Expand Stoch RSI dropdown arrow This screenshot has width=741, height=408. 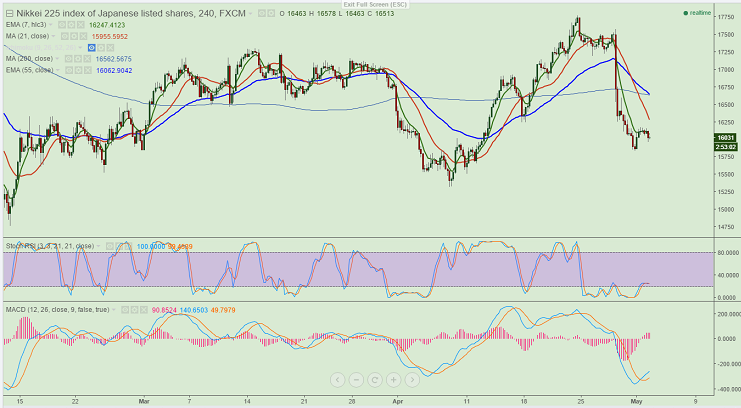[x=98, y=246]
